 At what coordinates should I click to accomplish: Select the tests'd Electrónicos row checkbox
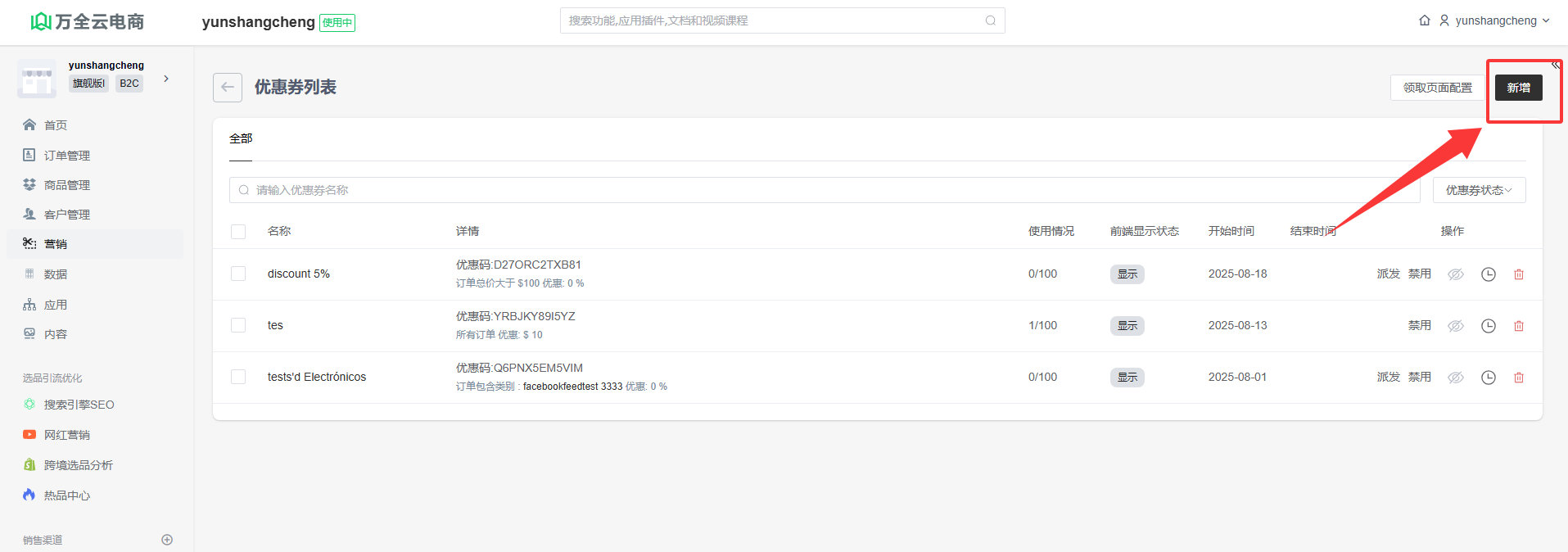[x=238, y=377]
